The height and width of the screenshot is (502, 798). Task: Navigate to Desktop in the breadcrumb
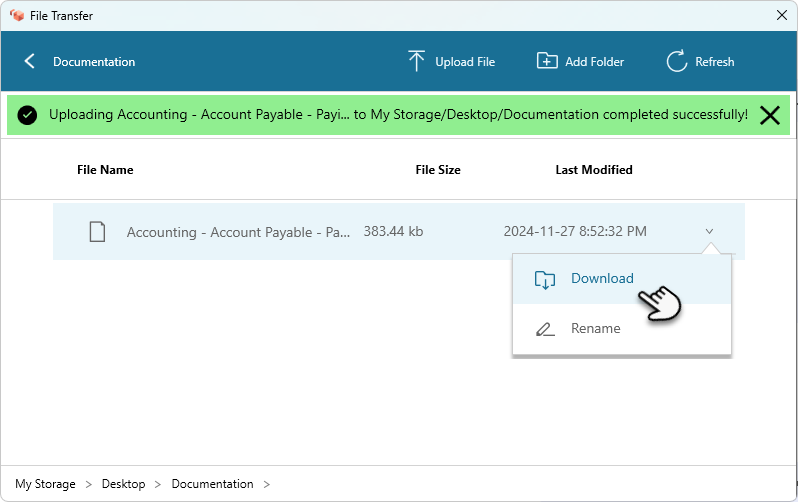pos(124,484)
